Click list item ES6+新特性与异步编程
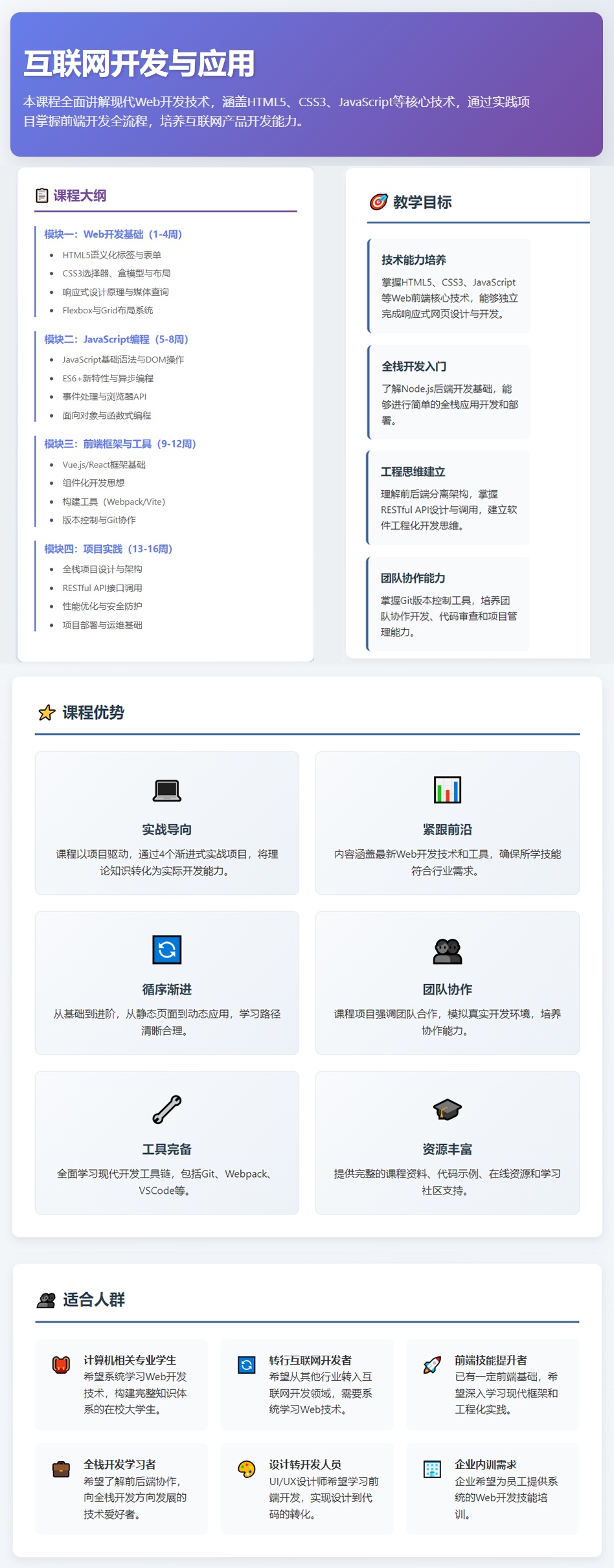 coord(108,378)
